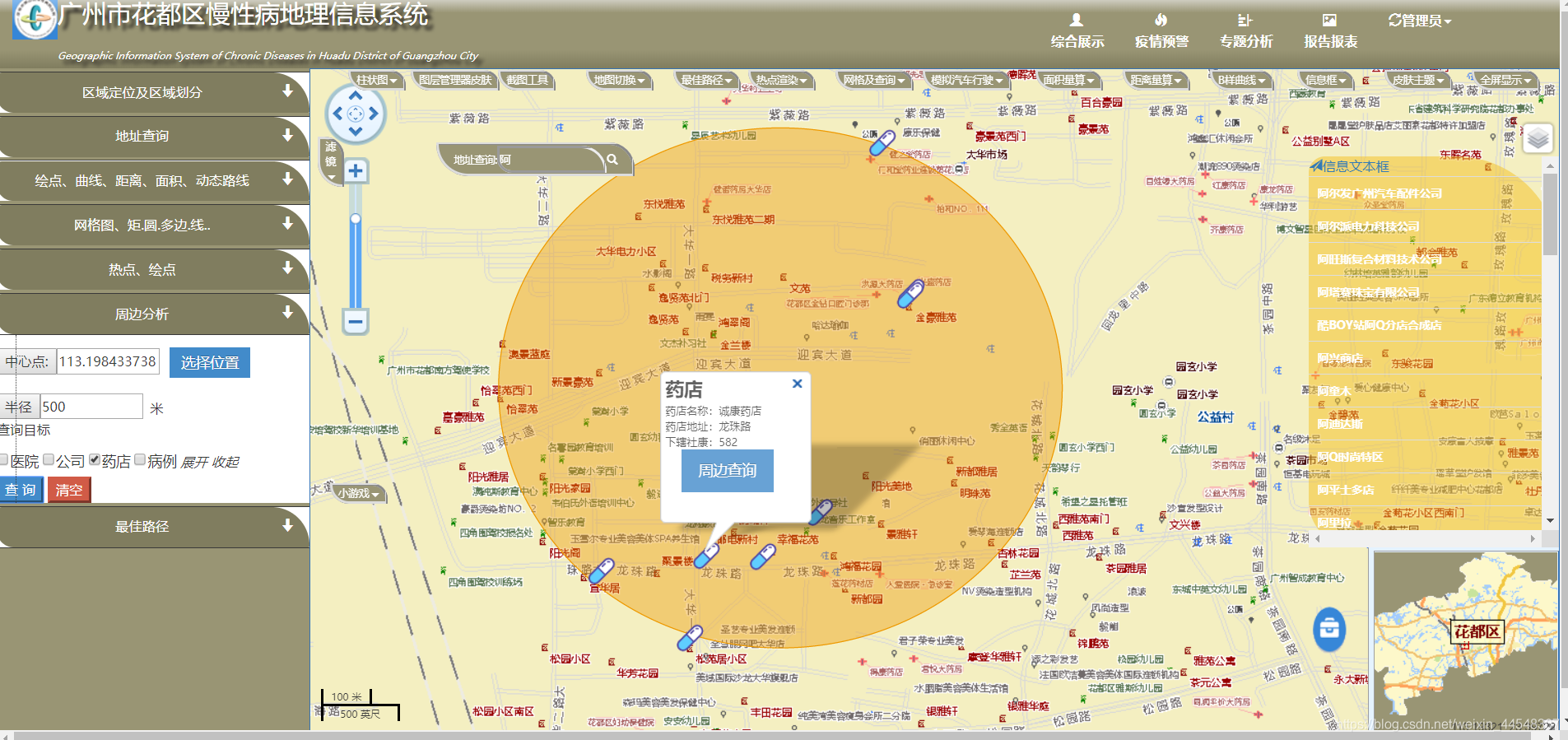The width and height of the screenshot is (1568, 740).
Task: Click the 选择位置 button
Action: 210,362
